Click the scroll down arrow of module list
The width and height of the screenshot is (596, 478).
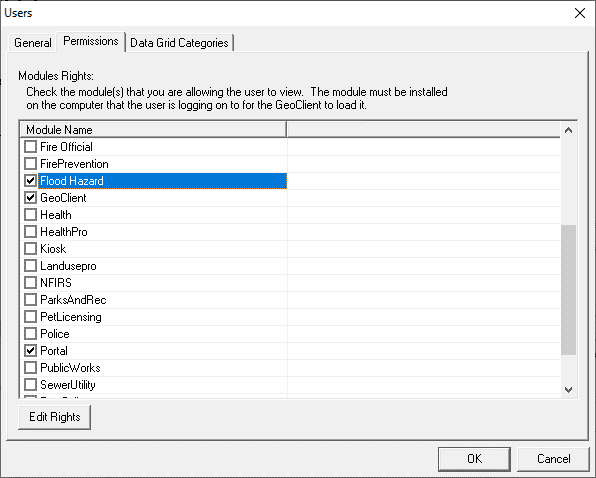[569, 389]
